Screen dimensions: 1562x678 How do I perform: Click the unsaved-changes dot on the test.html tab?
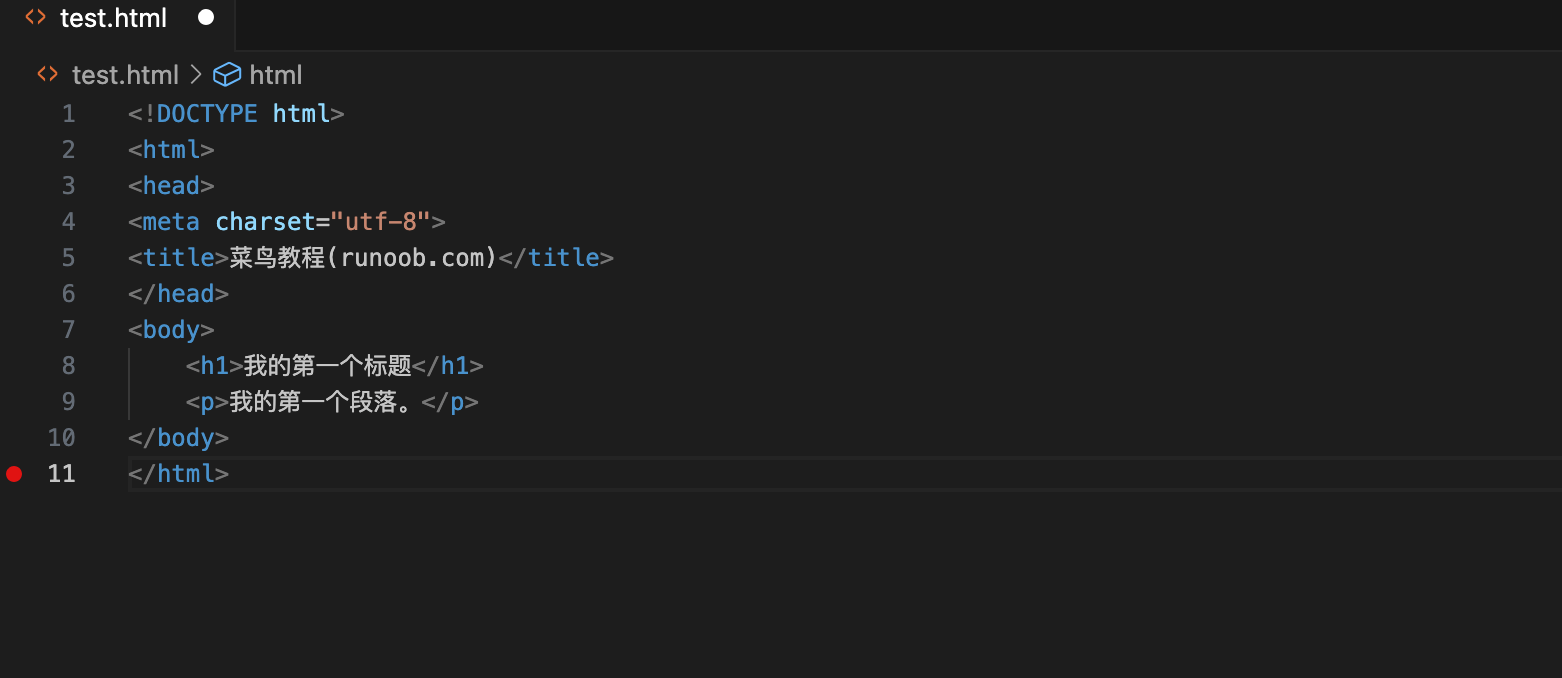point(206,18)
